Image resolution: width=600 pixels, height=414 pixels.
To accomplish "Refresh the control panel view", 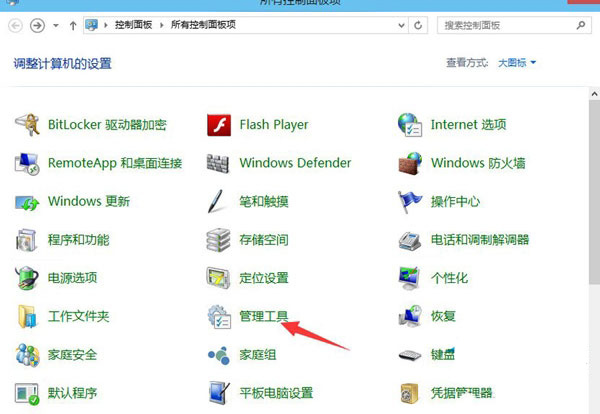I will pyautogui.click(x=418, y=26).
